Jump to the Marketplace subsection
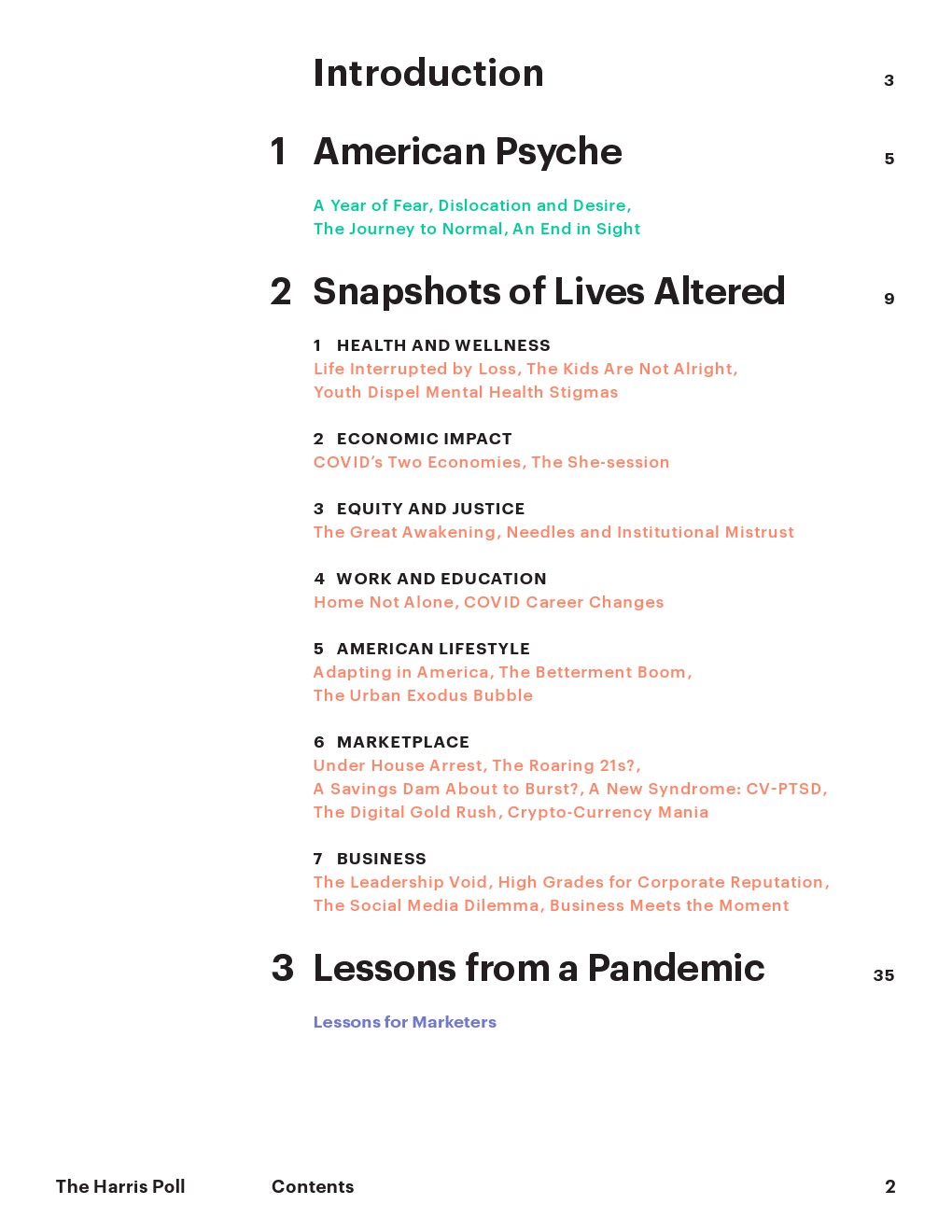Viewport: 952px width, 1232px height. point(402,742)
